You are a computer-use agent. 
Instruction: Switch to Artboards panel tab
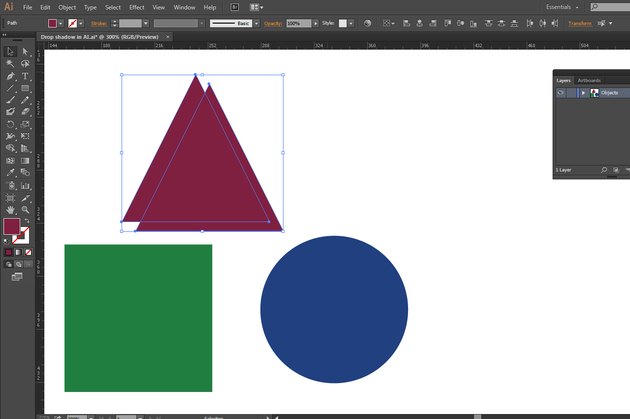(589, 80)
